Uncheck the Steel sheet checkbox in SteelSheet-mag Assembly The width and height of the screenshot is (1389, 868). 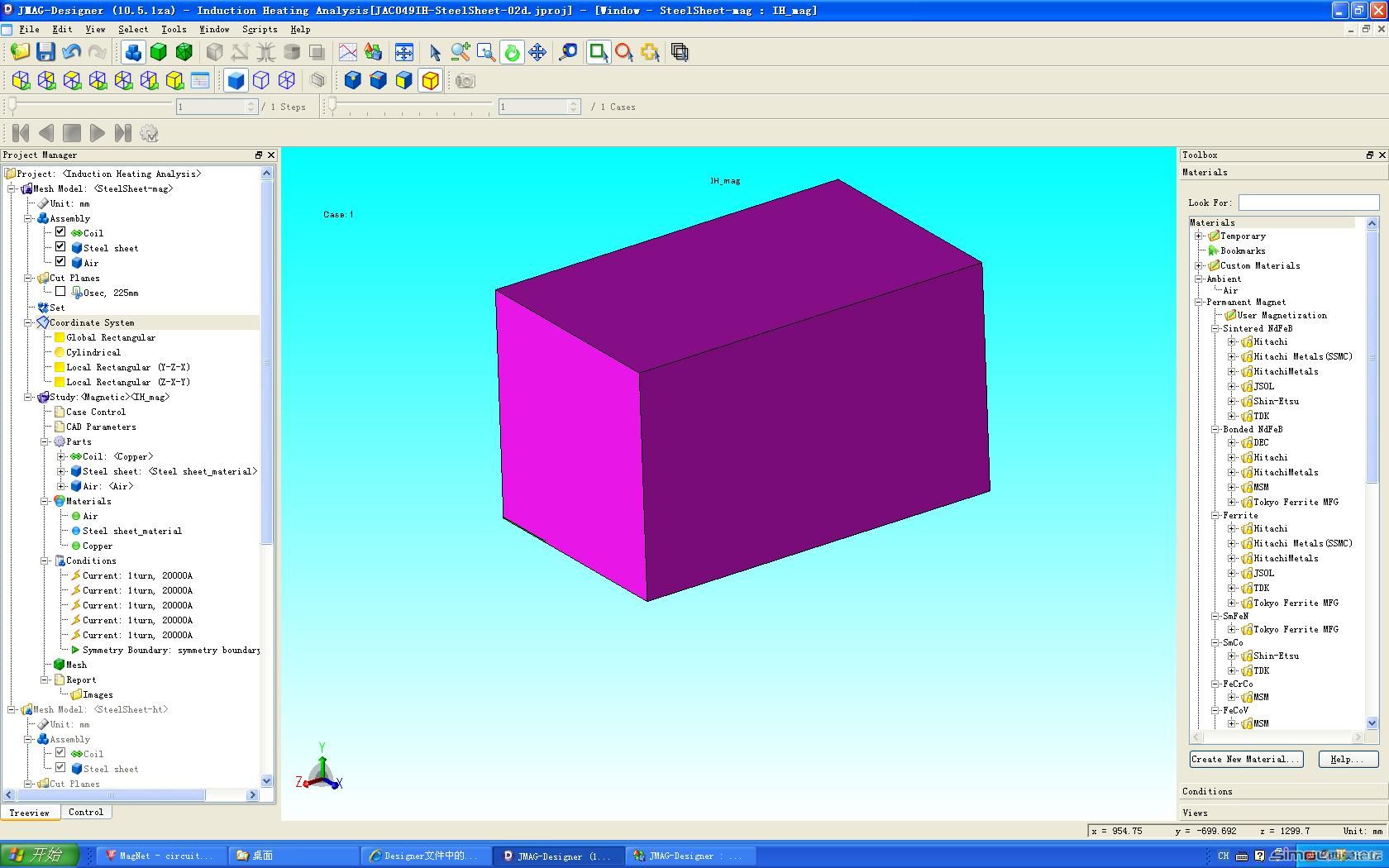pos(60,247)
